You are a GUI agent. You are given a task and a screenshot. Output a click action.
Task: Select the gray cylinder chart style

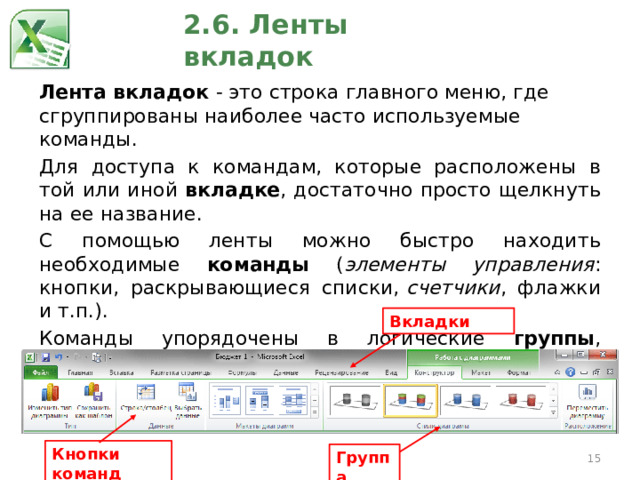click(x=355, y=401)
